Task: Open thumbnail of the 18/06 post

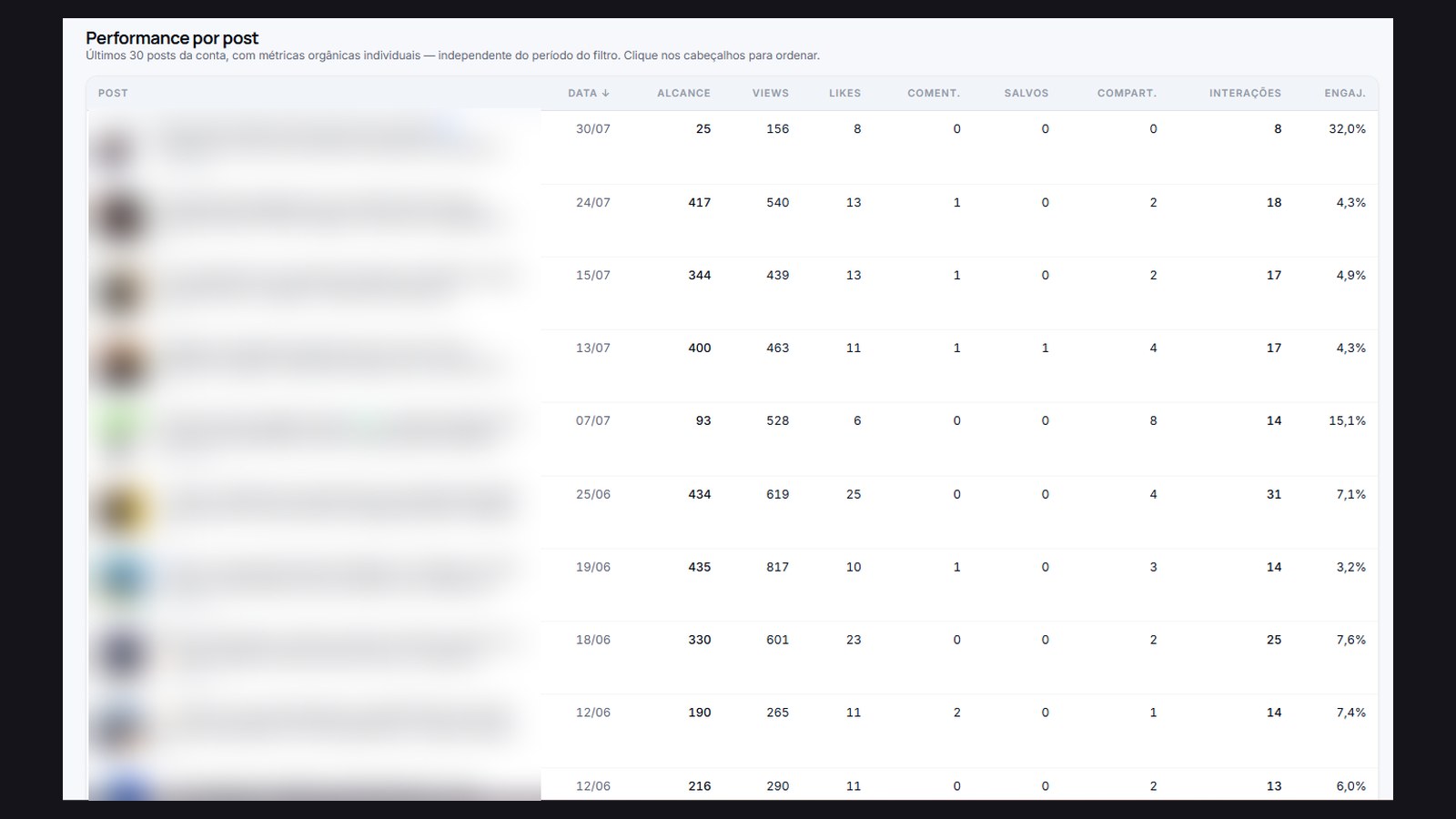Action: [120, 653]
